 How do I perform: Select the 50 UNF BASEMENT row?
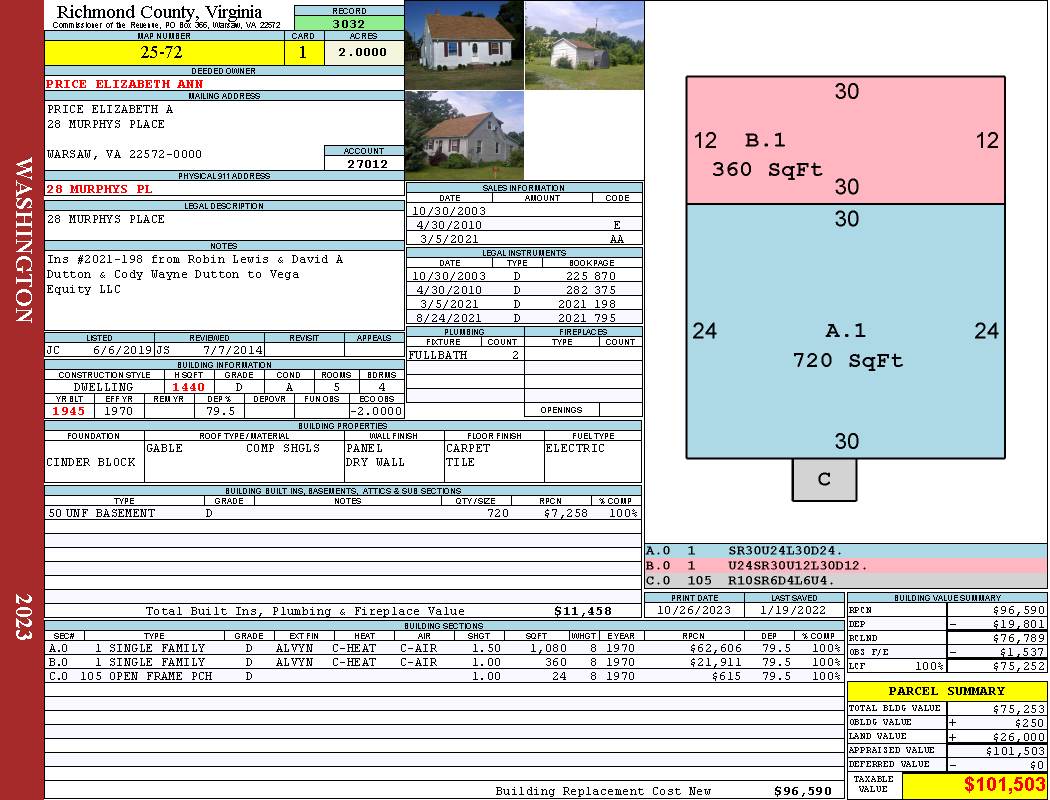point(343,513)
